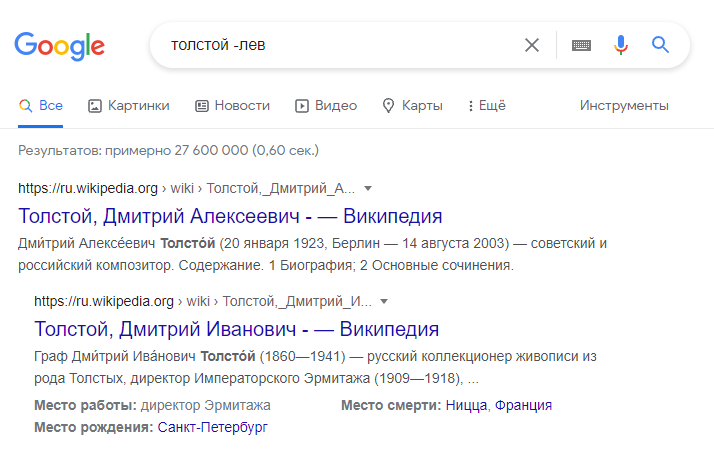Switch to Новости tab

tap(232, 106)
